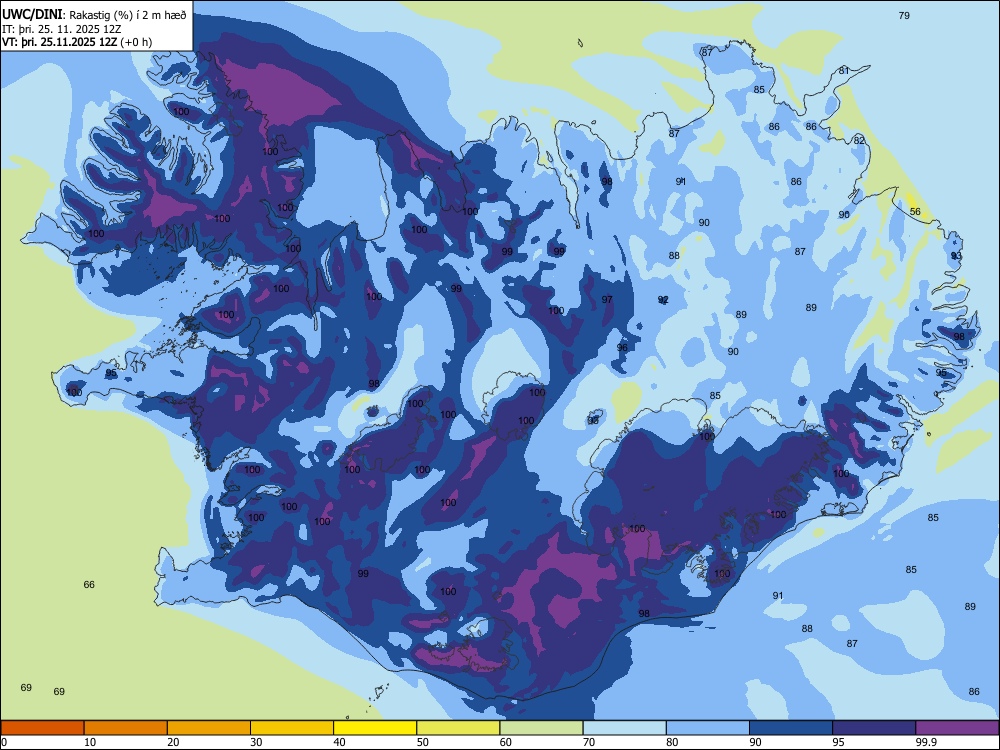Select the light green 60–70 legend swatch
The height and width of the screenshot is (750, 1000).
pyautogui.click(x=541, y=728)
